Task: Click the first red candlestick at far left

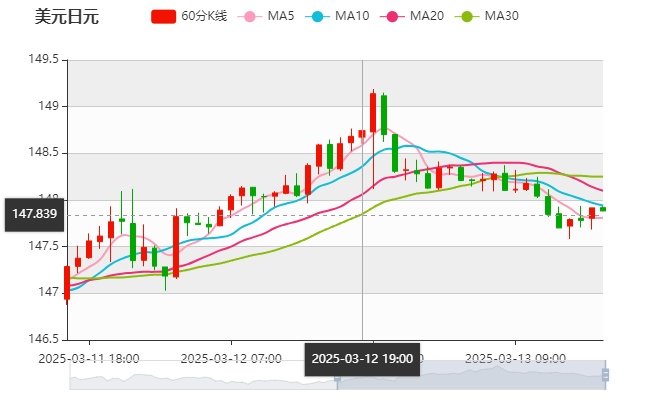Action: pyautogui.click(x=67, y=282)
